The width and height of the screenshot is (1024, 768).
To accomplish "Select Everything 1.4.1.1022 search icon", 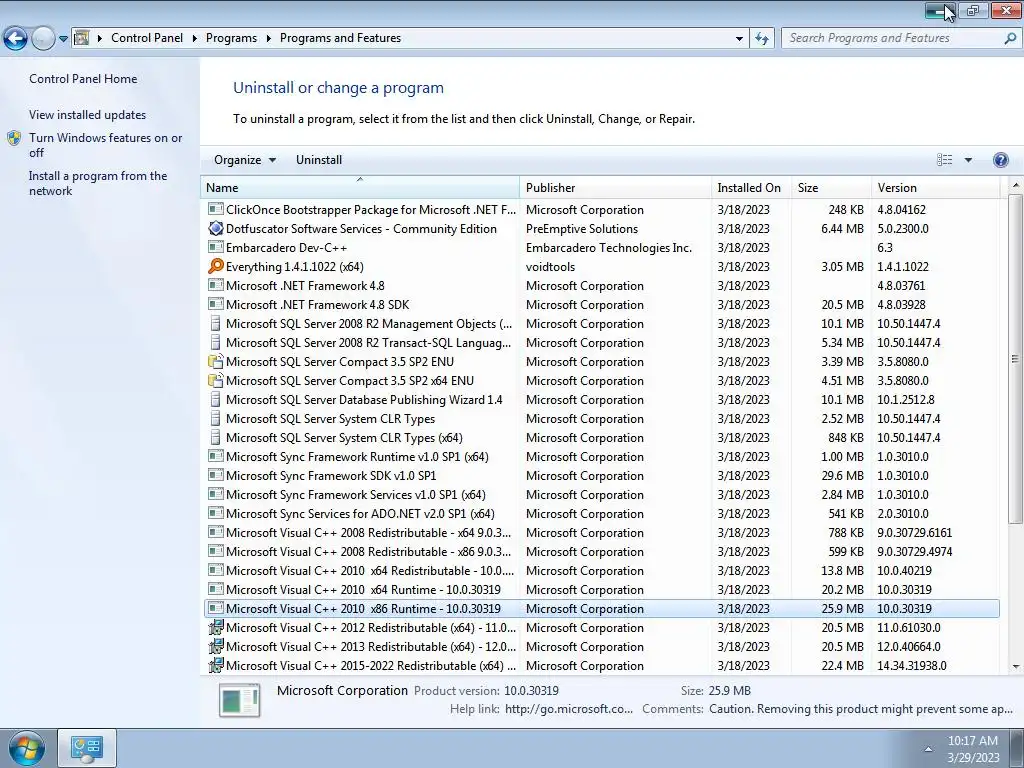I will pos(216,266).
